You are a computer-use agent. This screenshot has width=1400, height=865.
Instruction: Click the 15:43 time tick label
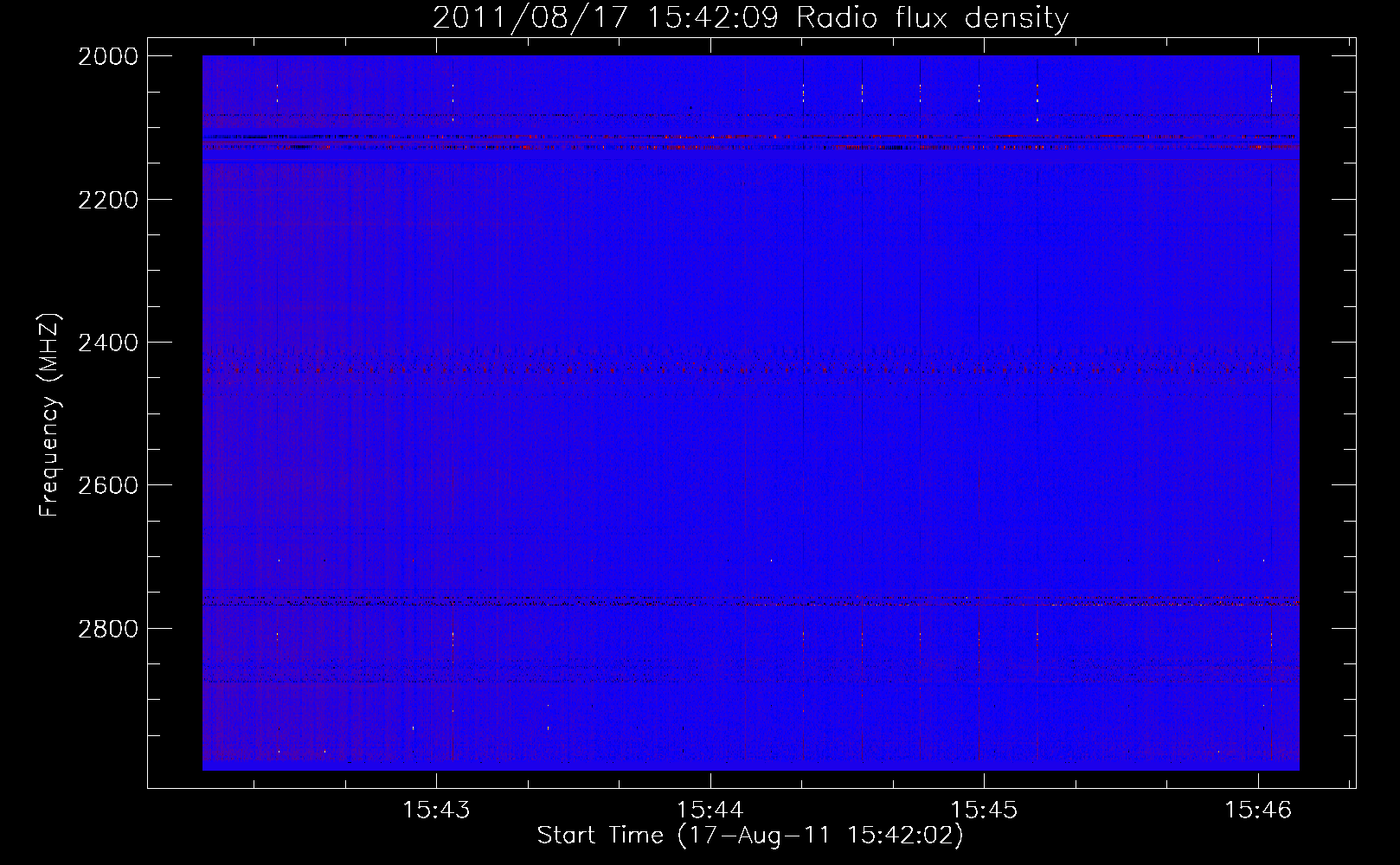tap(437, 810)
